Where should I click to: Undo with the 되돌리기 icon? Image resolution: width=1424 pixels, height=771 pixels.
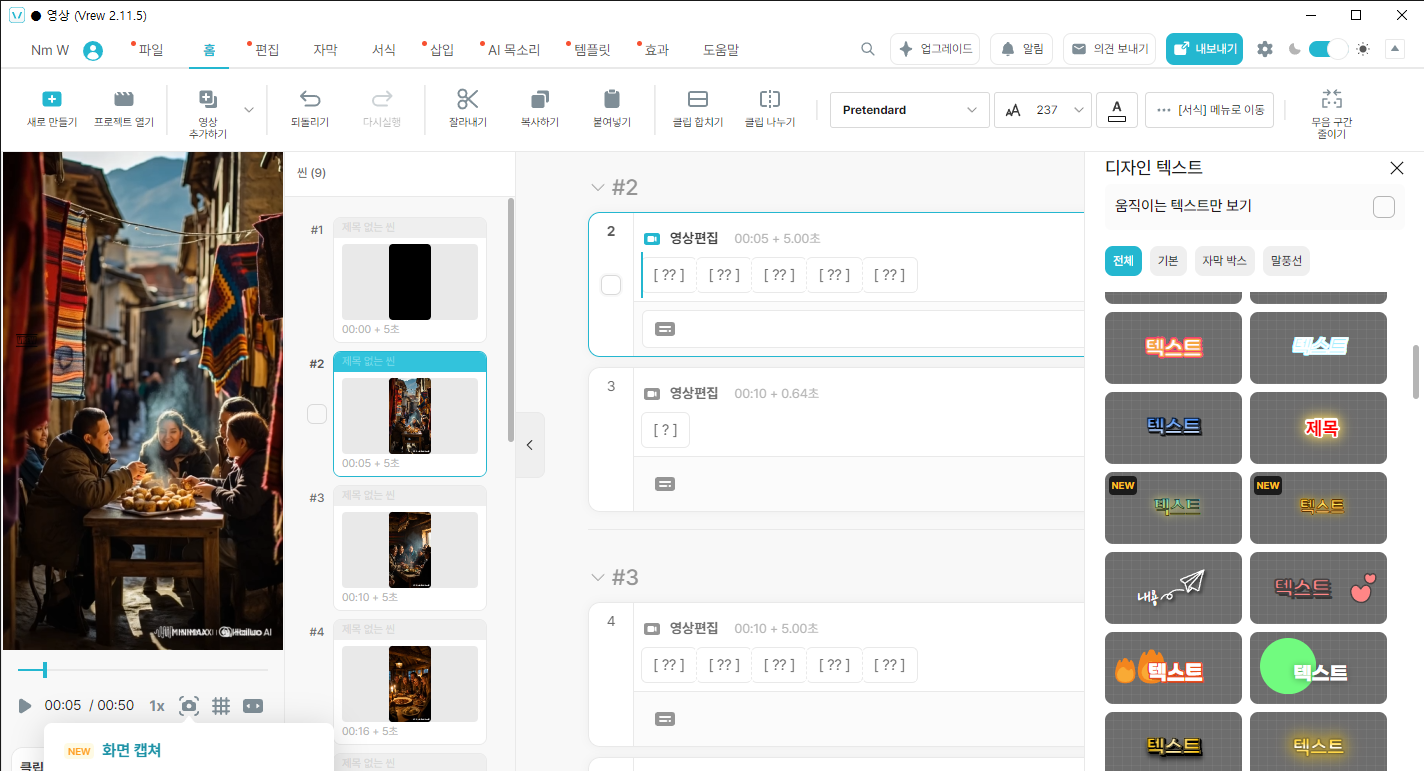(x=310, y=99)
